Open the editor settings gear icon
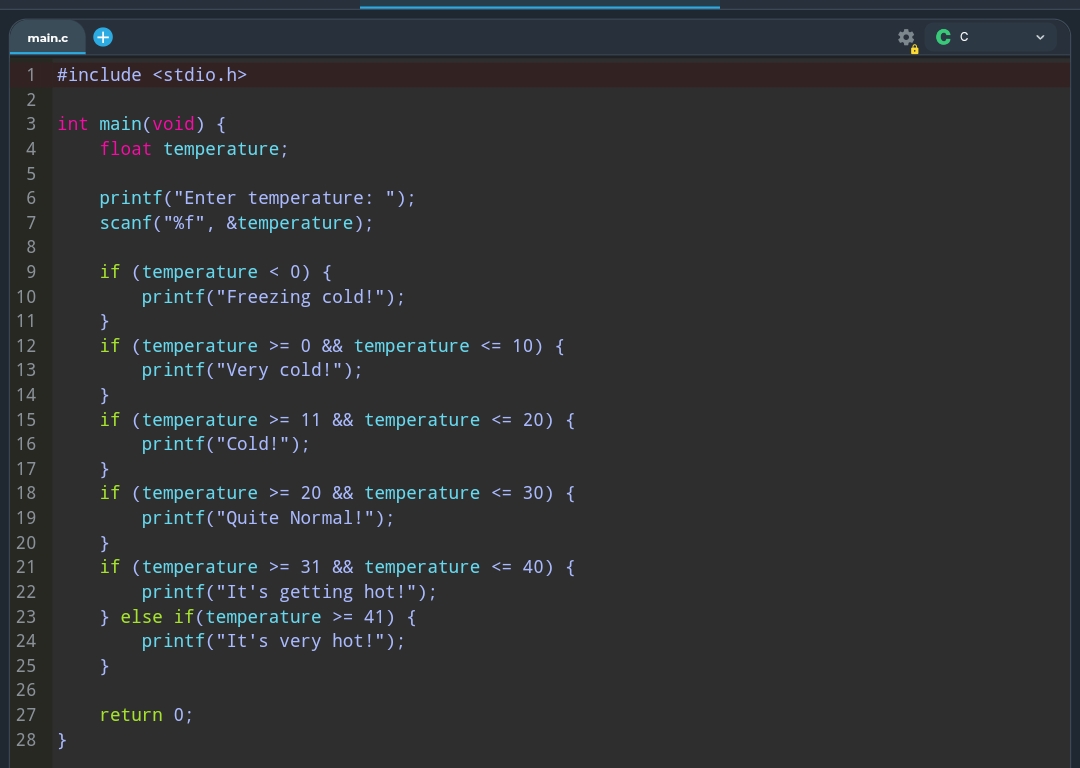The width and height of the screenshot is (1080, 768). pos(906,37)
